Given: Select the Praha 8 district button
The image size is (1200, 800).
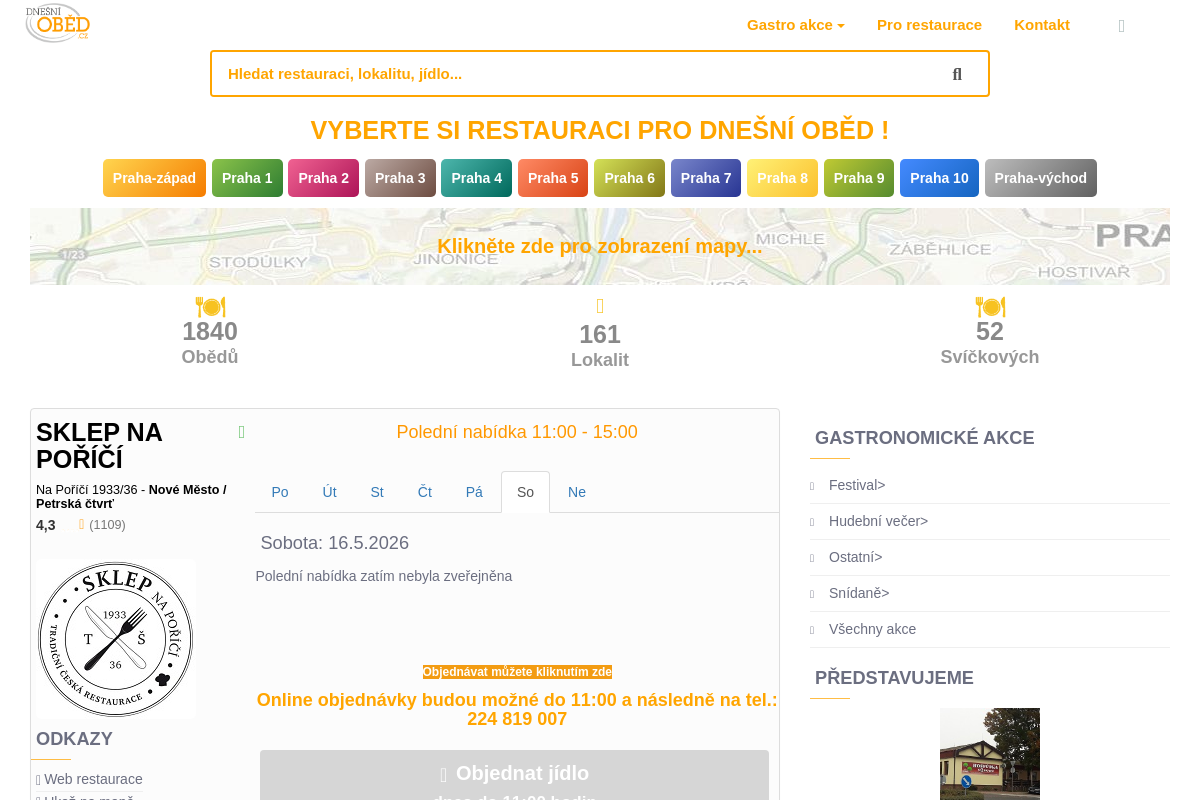Looking at the screenshot, I should click(x=782, y=178).
